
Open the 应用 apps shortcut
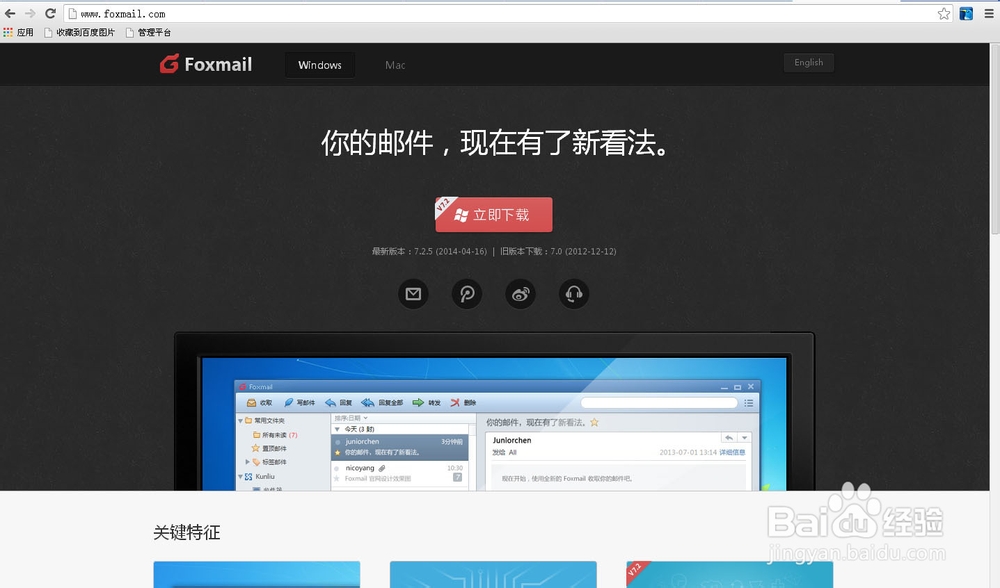(18, 33)
